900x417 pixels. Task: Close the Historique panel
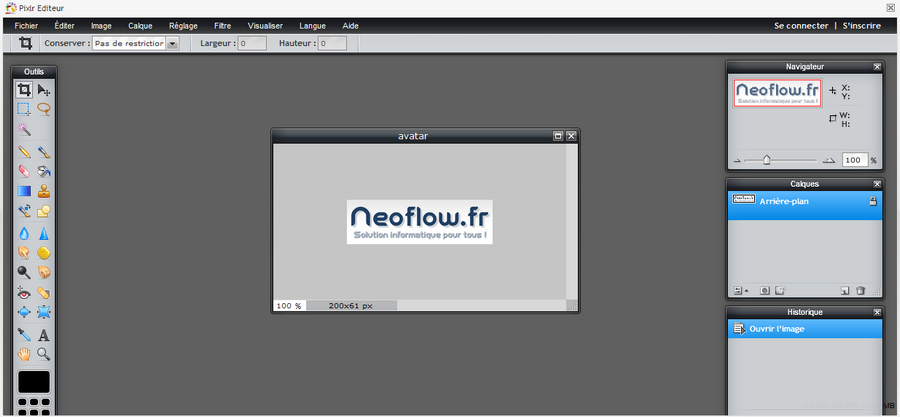coord(876,313)
